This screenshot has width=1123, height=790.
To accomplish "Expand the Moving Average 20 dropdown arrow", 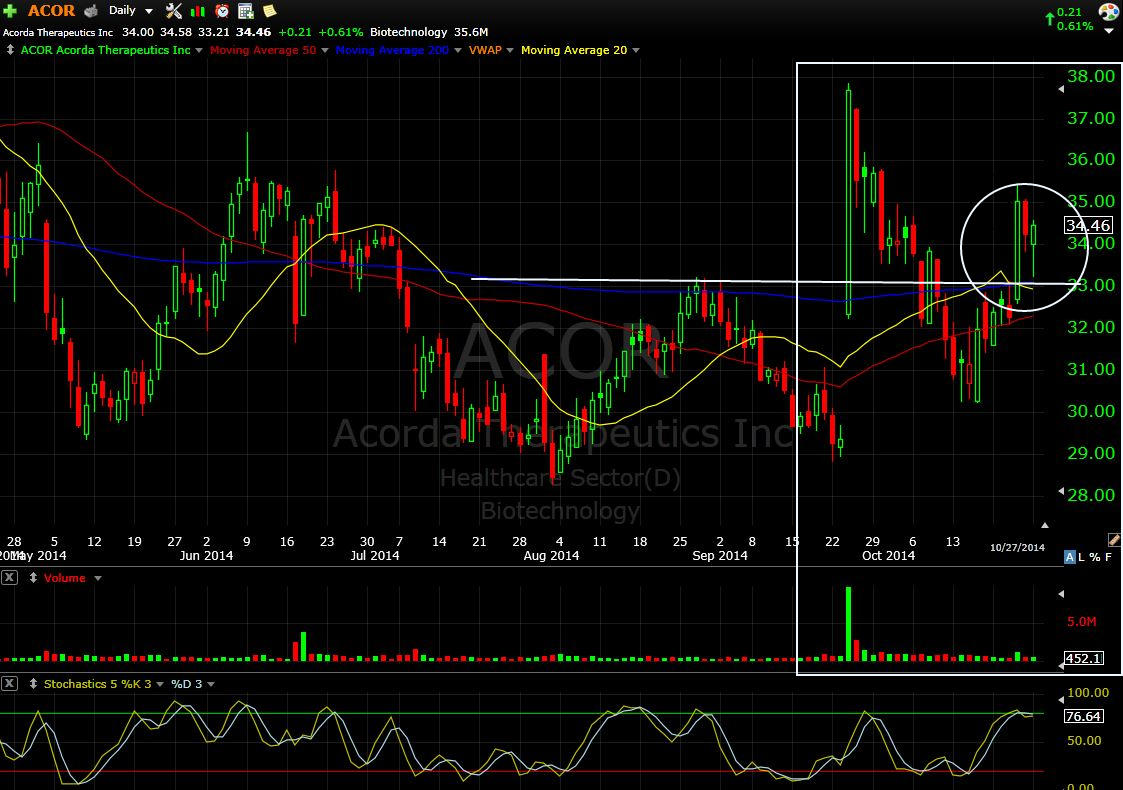I will point(636,51).
